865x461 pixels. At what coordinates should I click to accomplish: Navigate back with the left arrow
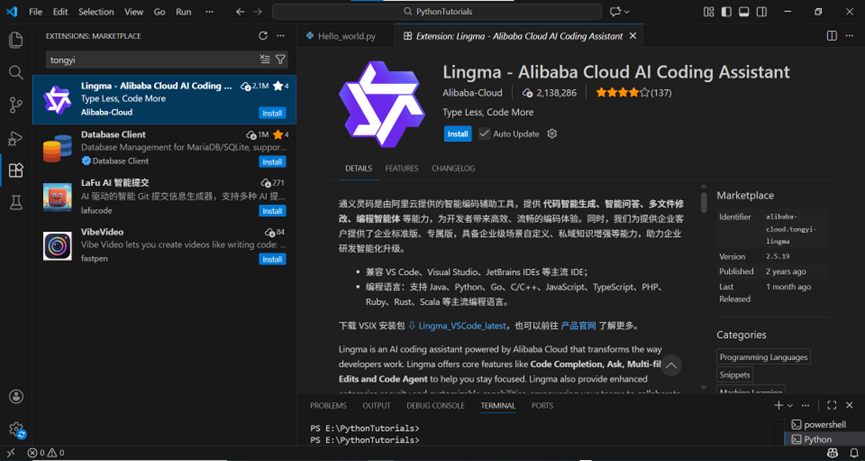click(240, 12)
